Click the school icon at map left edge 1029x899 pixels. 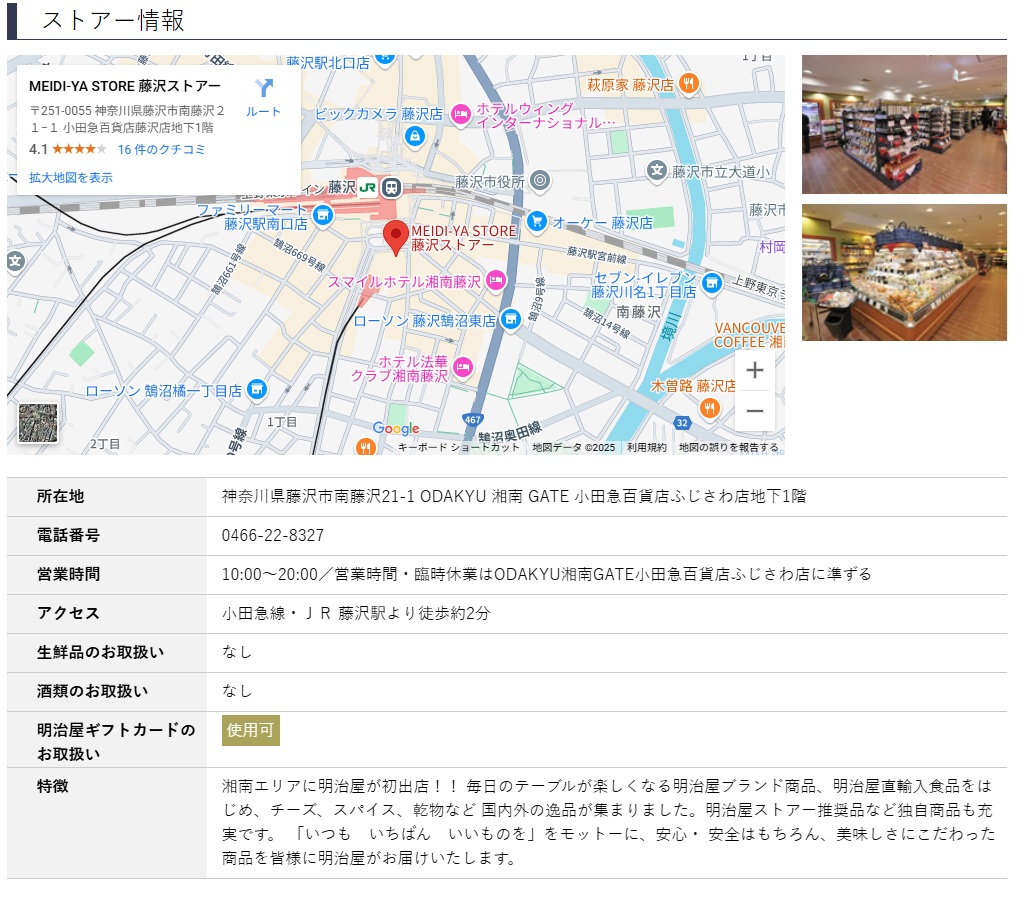point(16,261)
